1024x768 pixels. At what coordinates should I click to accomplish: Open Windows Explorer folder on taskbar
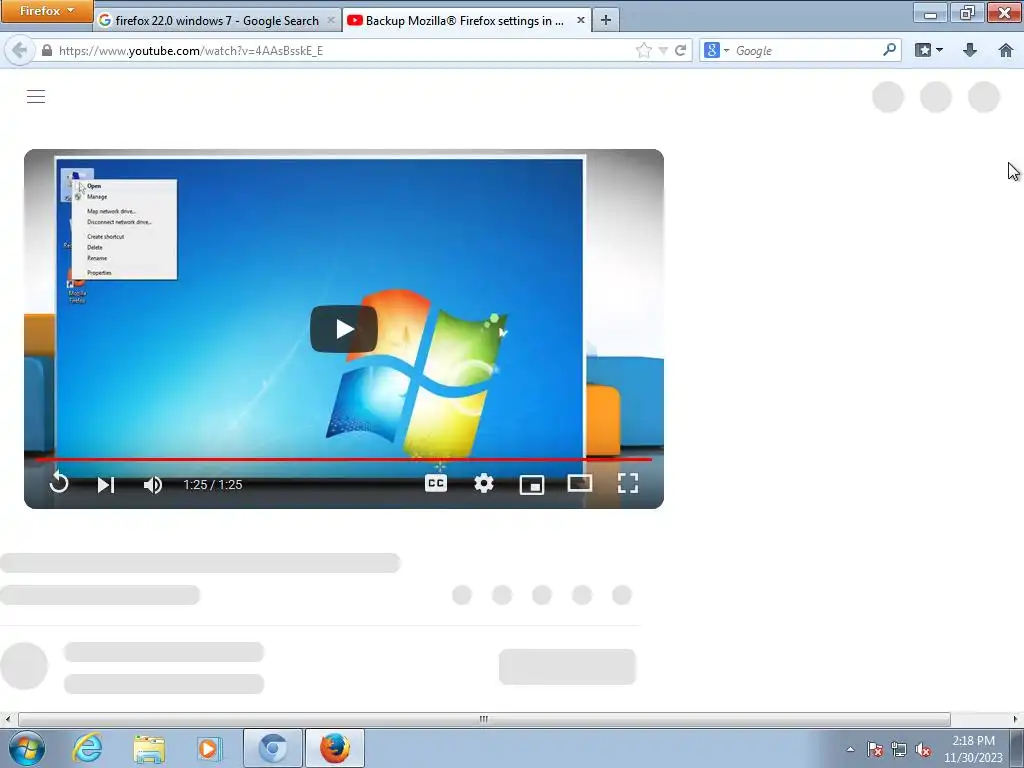click(149, 748)
